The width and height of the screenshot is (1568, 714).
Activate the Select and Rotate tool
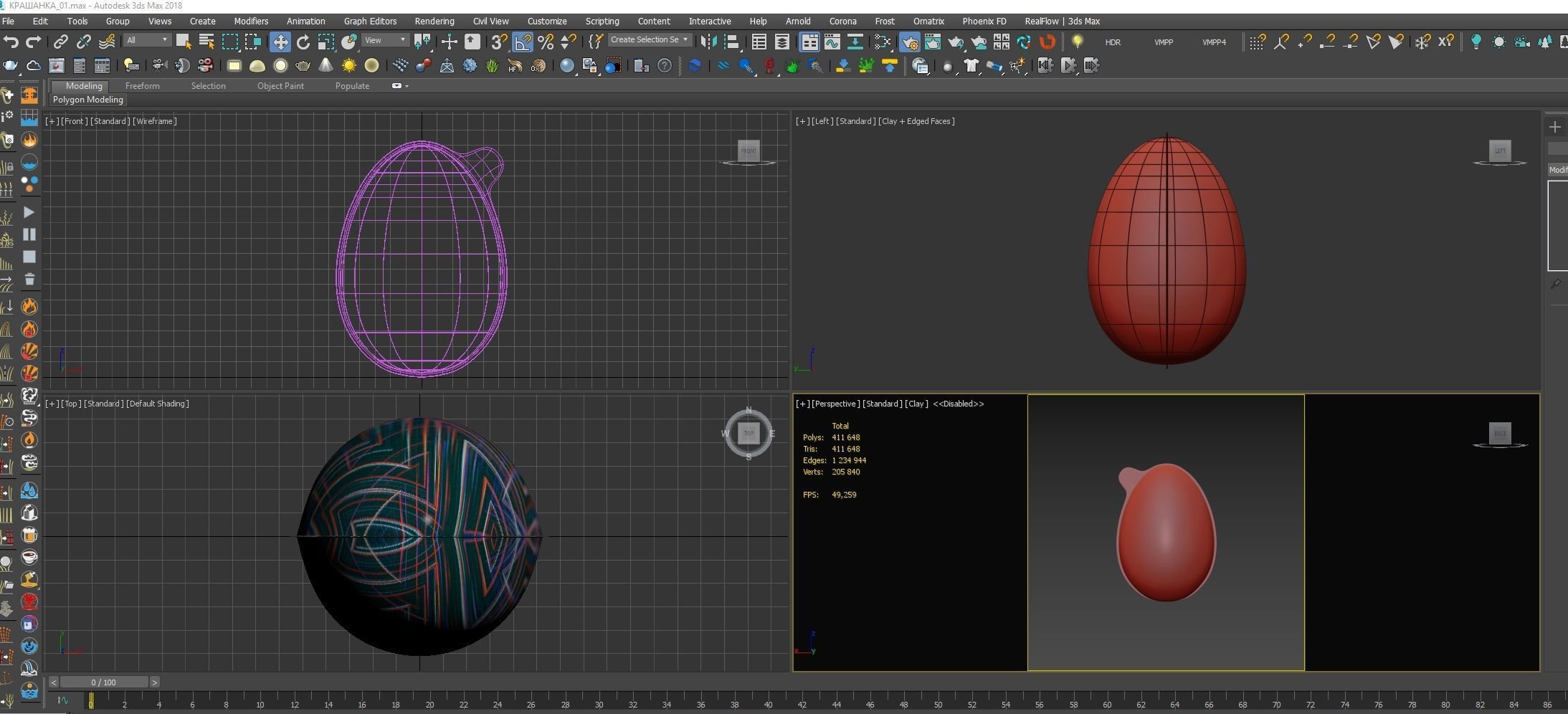(303, 42)
